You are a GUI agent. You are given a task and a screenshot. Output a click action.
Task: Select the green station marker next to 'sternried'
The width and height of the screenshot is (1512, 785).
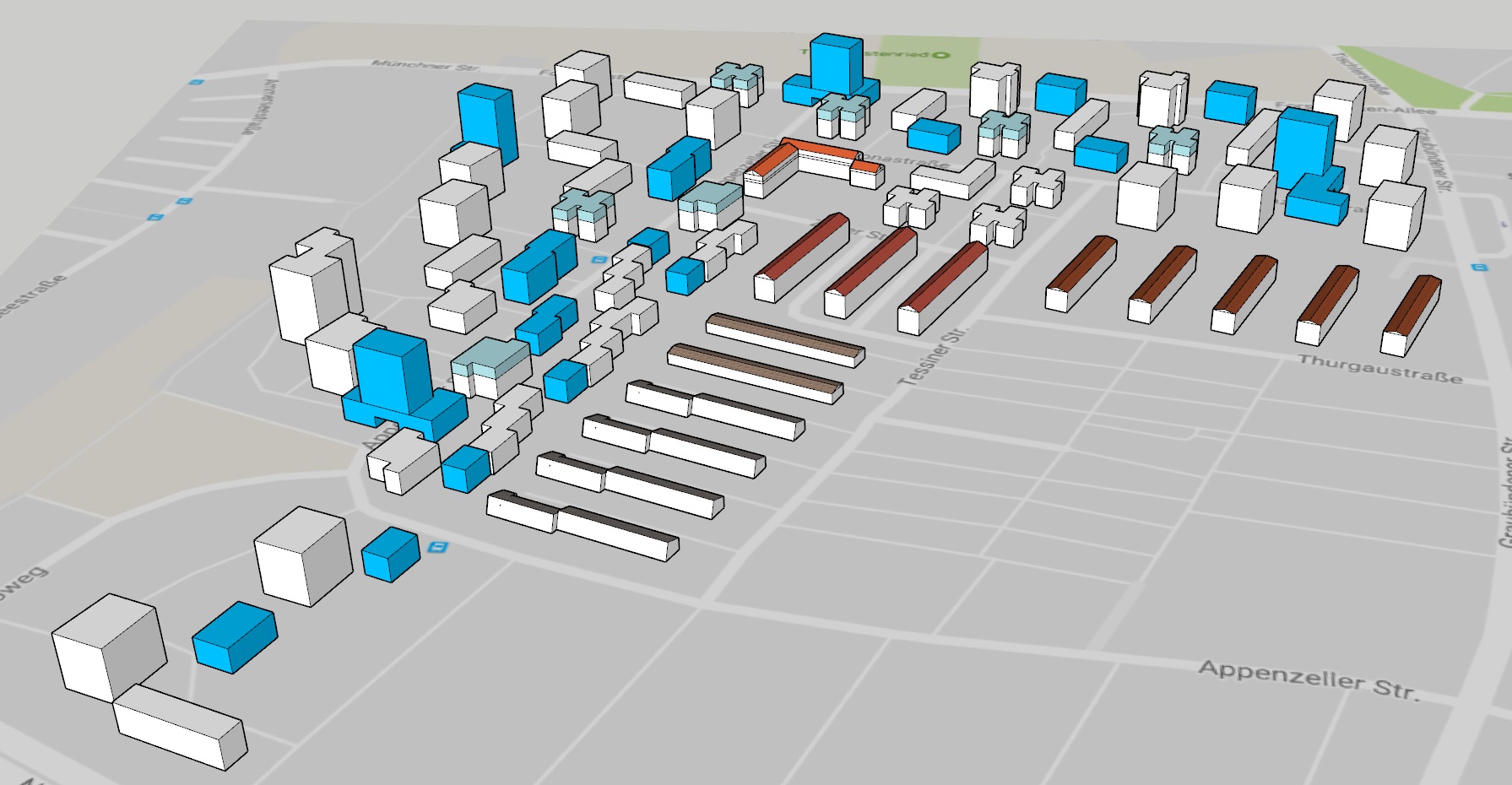941,55
